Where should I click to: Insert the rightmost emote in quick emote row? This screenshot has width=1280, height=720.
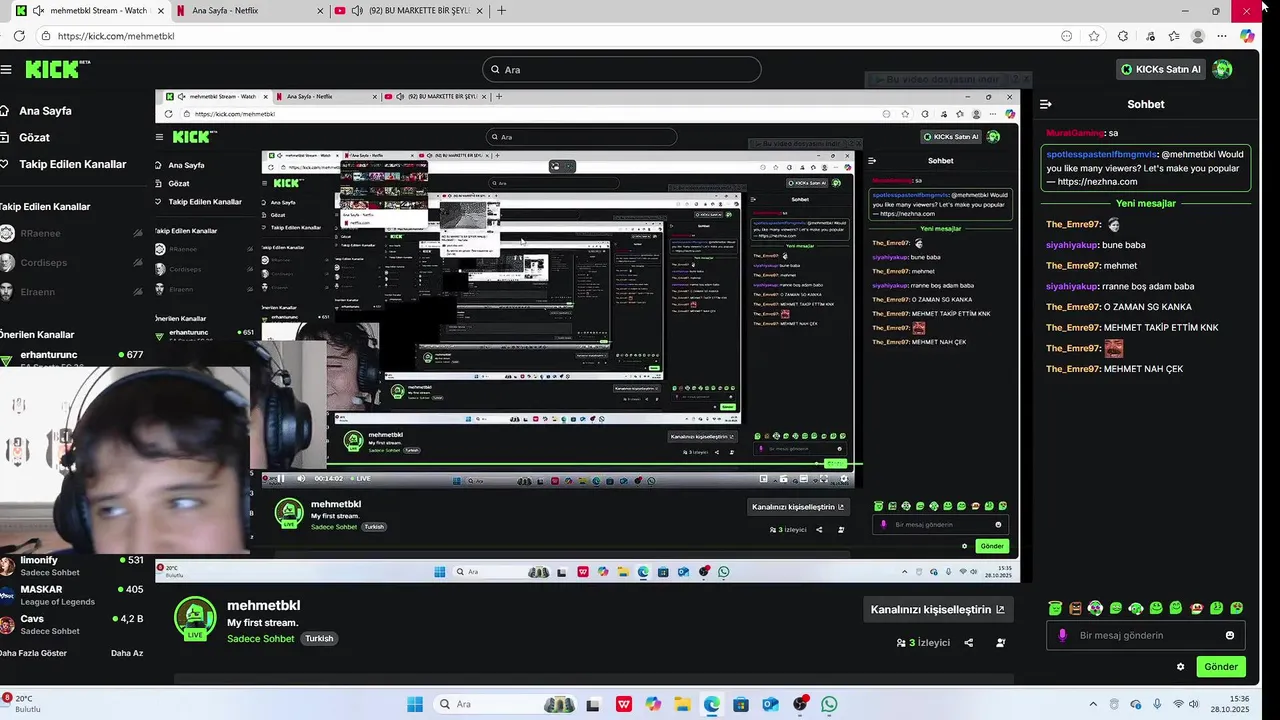point(1237,608)
